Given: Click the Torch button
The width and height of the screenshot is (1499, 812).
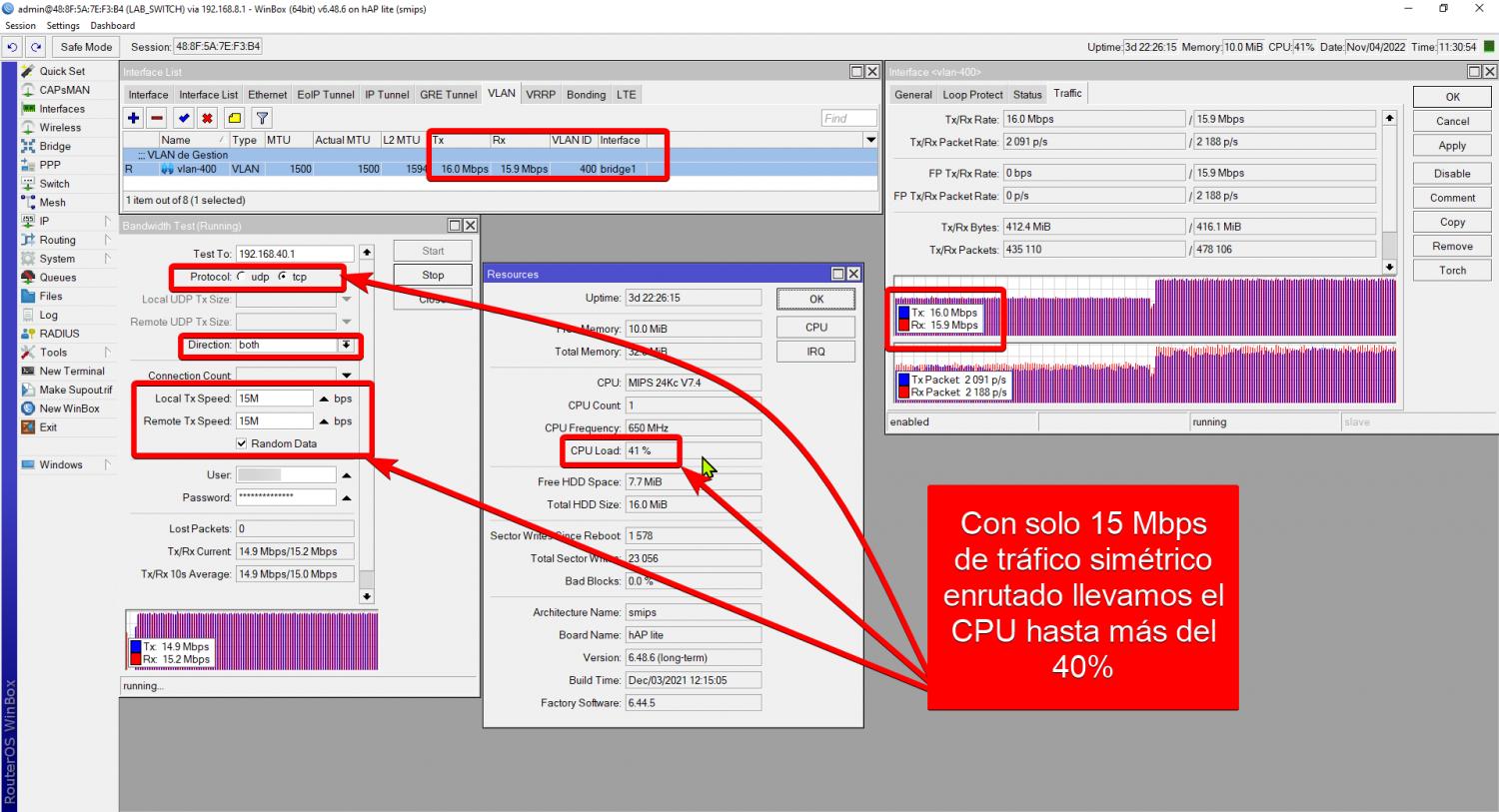Looking at the screenshot, I should click(x=1452, y=271).
